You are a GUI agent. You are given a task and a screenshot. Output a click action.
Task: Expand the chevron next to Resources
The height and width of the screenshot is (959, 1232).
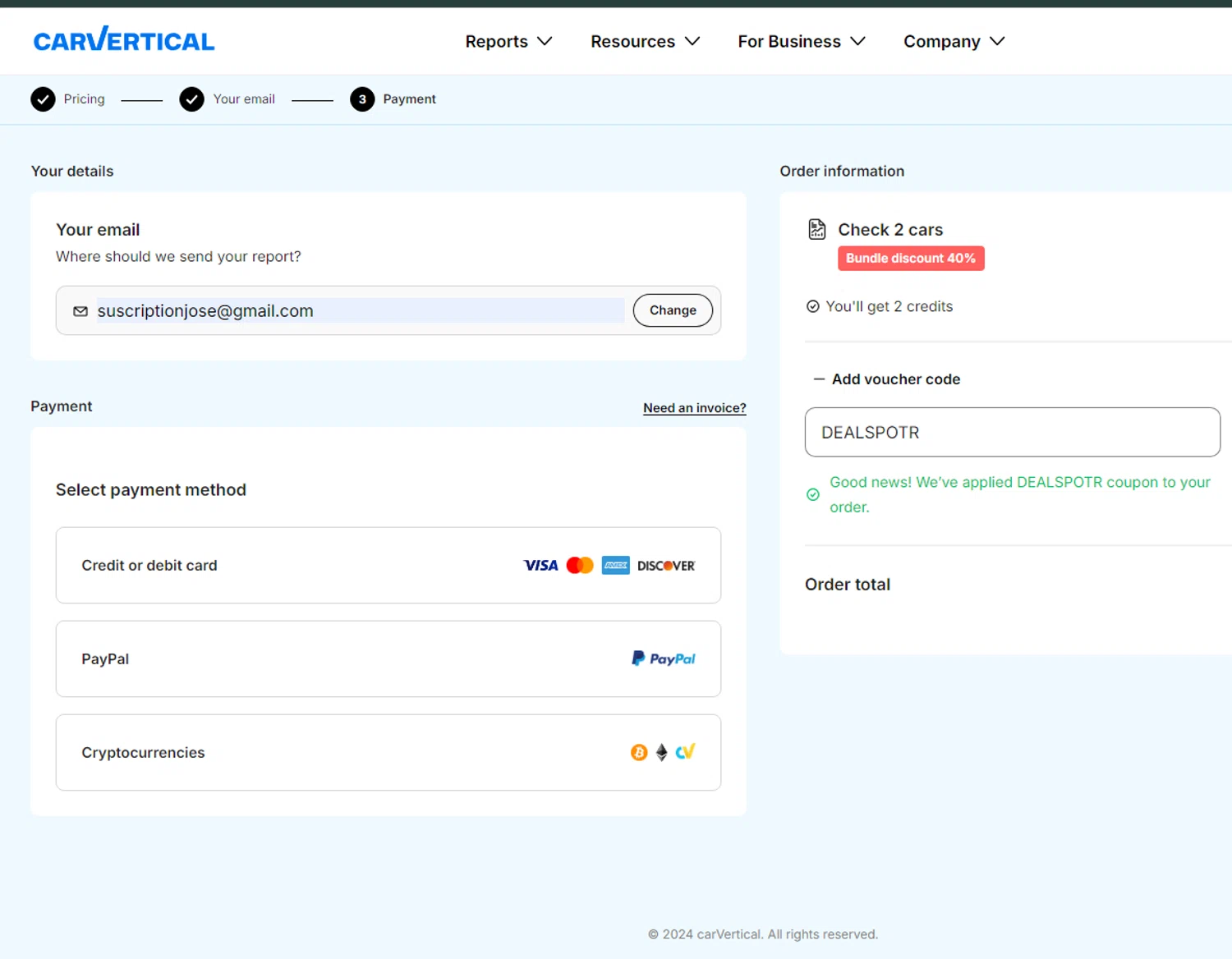pyautogui.click(x=692, y=41)
